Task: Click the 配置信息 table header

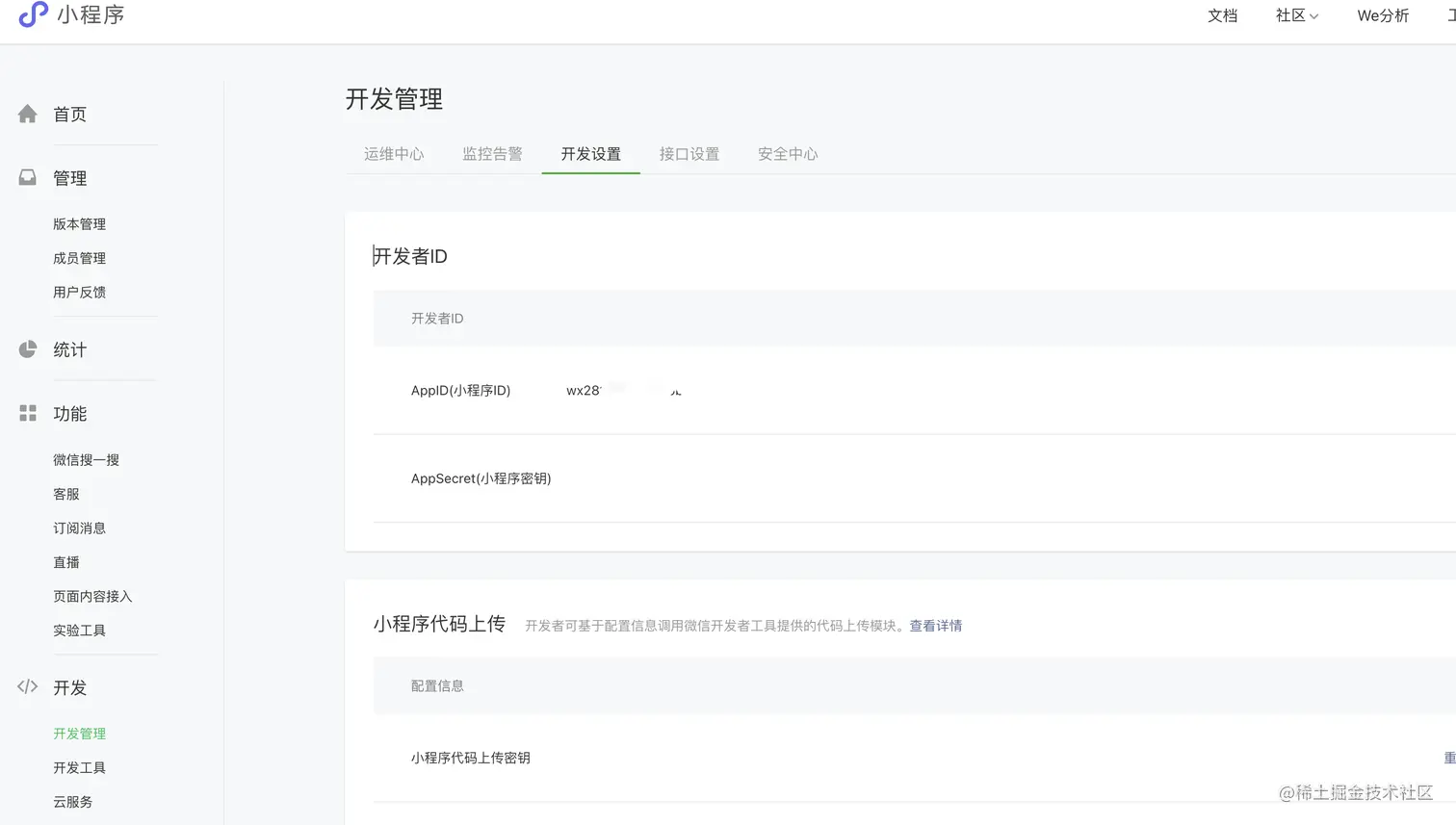Action: pos(437,686)
